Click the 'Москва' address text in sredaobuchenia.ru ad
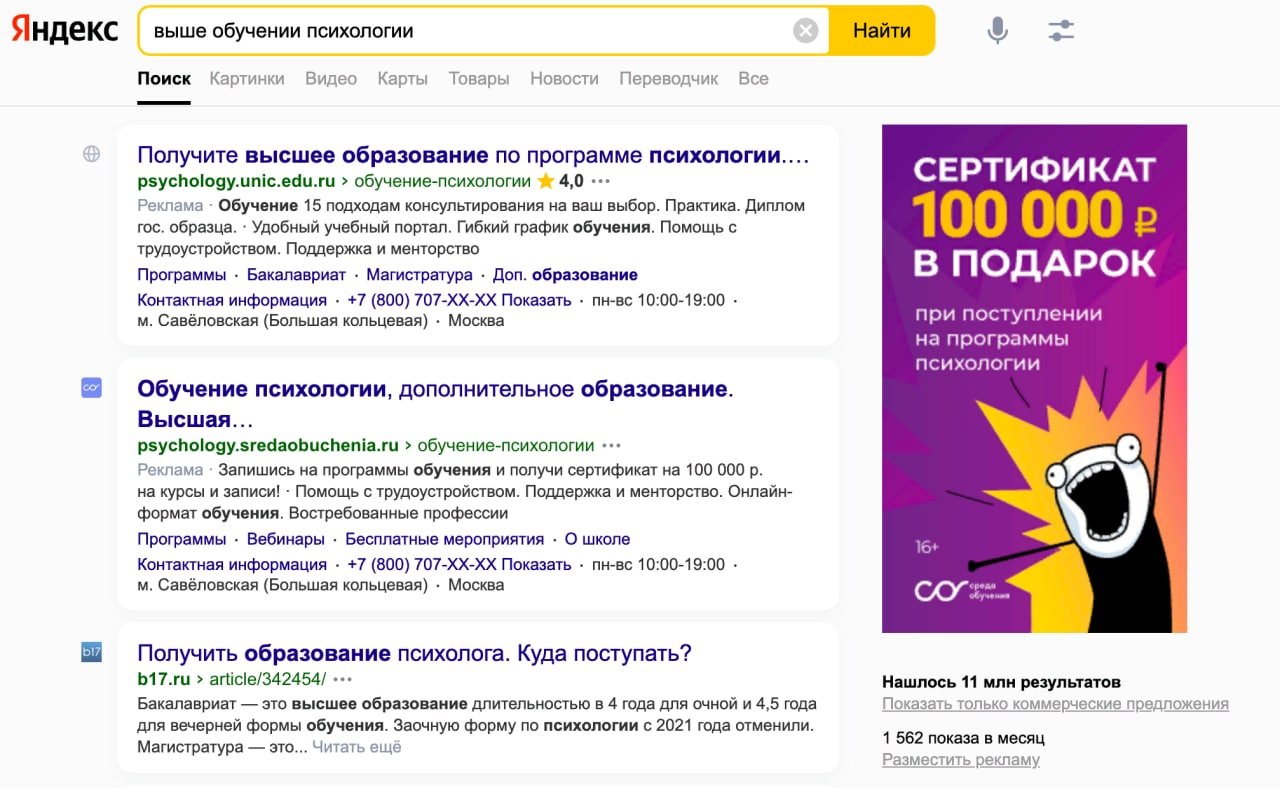 pyautogui.click(x=476, y=585)
